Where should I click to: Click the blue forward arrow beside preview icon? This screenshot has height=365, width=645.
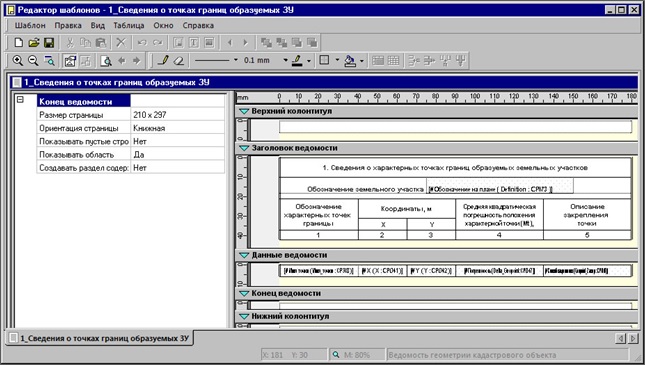[x=137, y=61]
